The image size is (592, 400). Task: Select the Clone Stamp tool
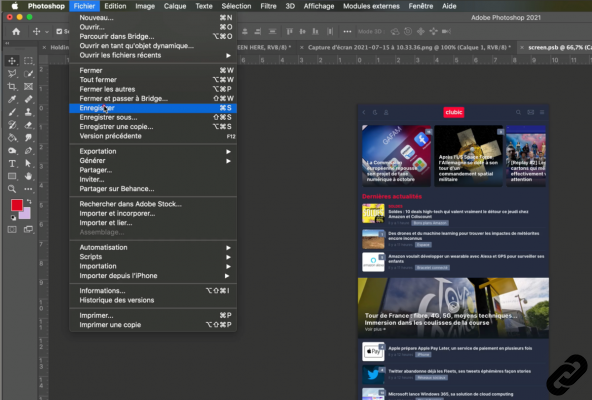28,112
